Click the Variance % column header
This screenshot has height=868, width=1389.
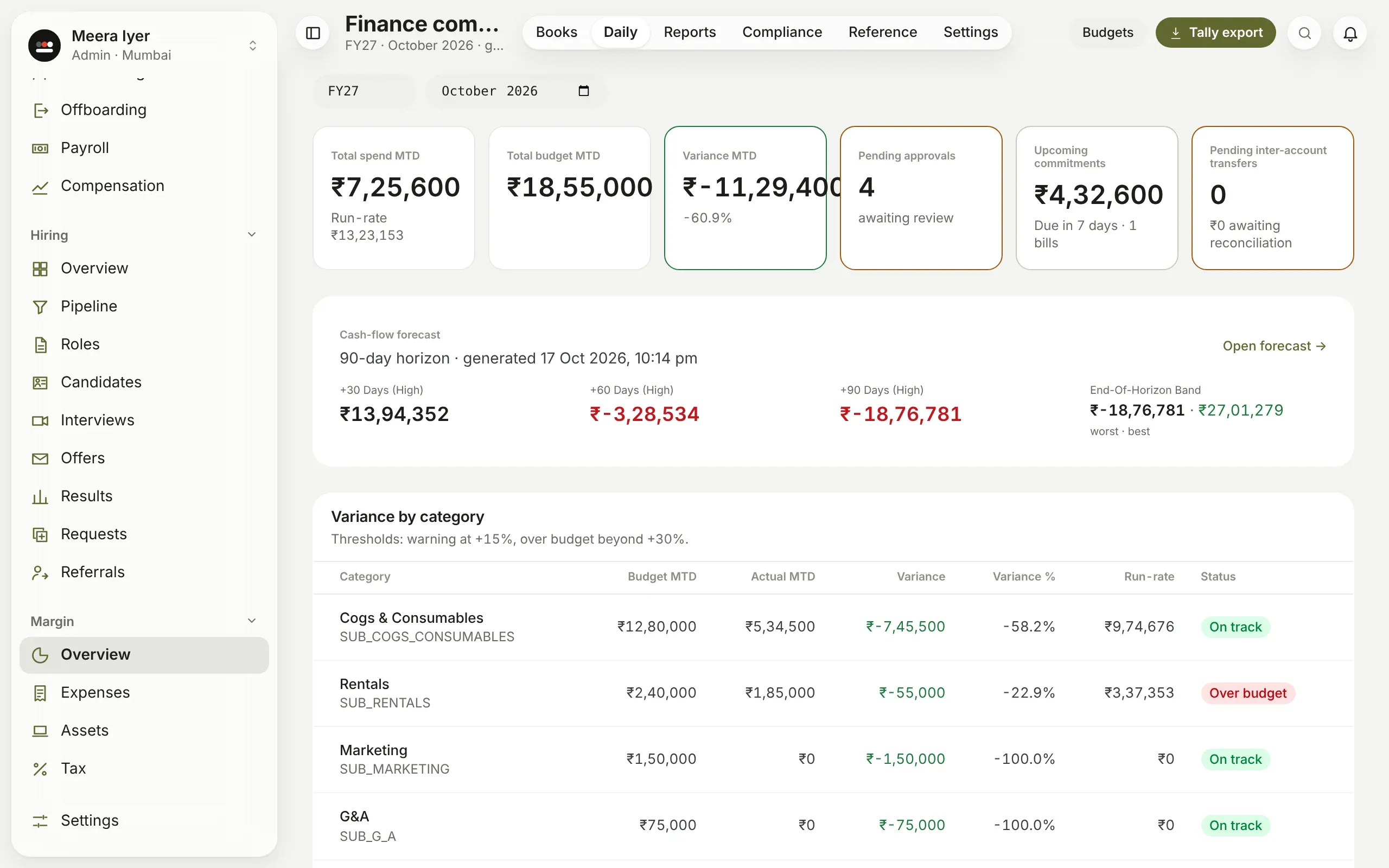[x=1023, y=576]
